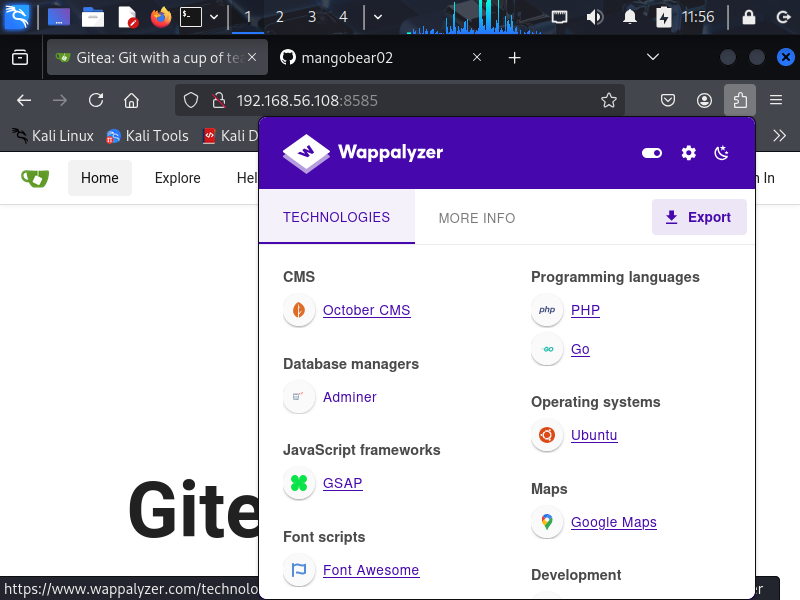Click the Google Maps pin icon
800x600 pixels.
547,522
